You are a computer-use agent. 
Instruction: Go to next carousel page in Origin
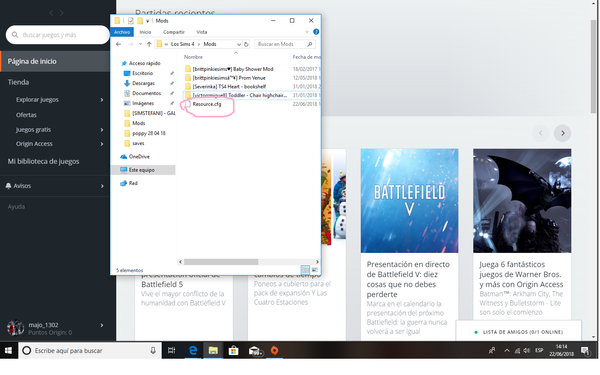coord(562,133)
